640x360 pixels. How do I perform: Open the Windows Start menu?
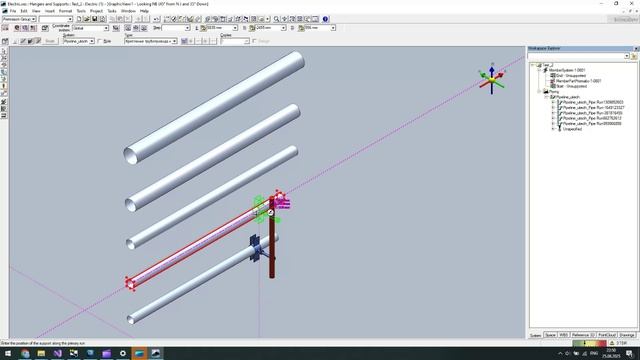coord(8,353)
